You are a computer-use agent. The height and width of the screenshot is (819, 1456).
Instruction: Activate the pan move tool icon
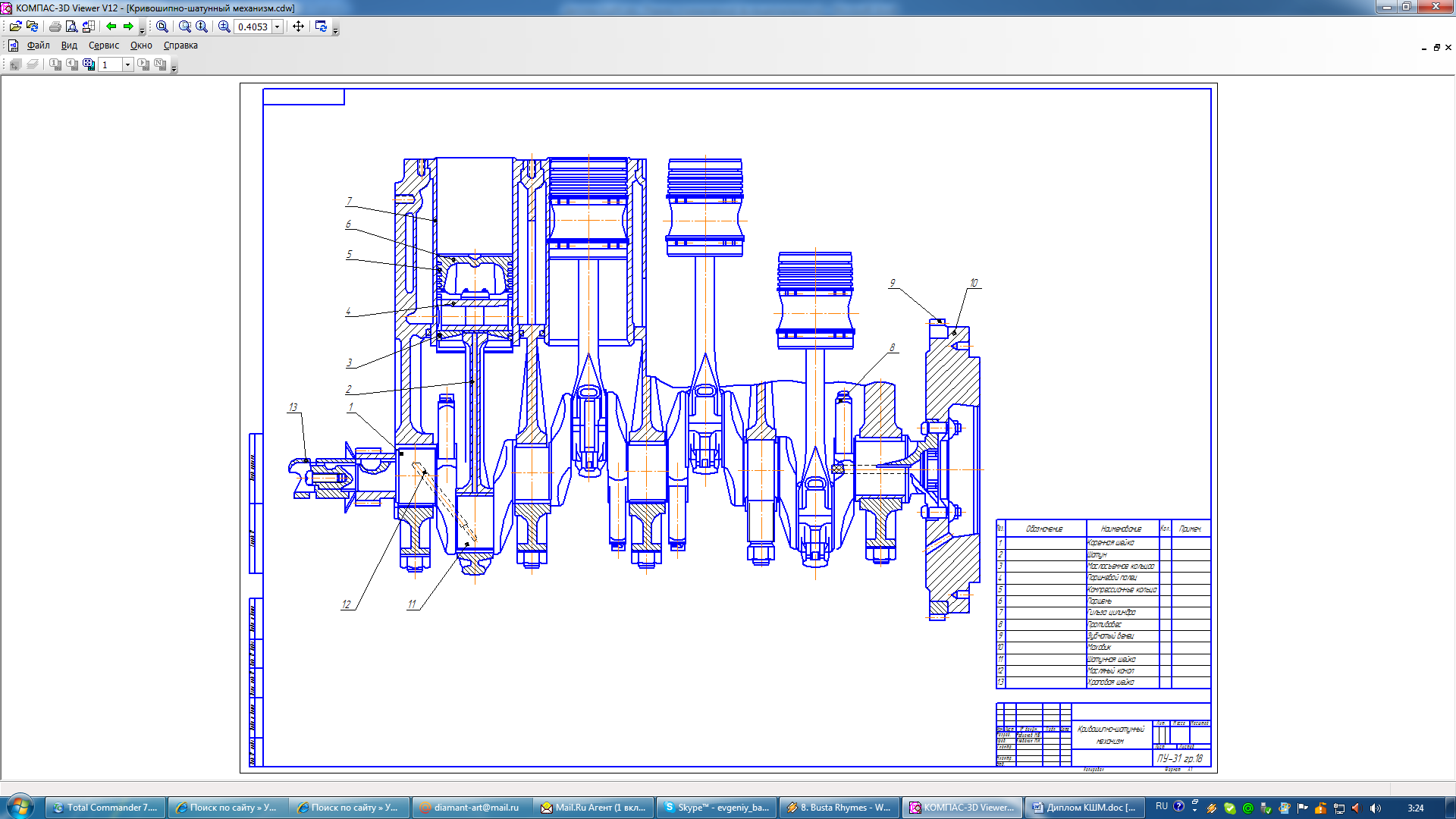tap(298, 27)
